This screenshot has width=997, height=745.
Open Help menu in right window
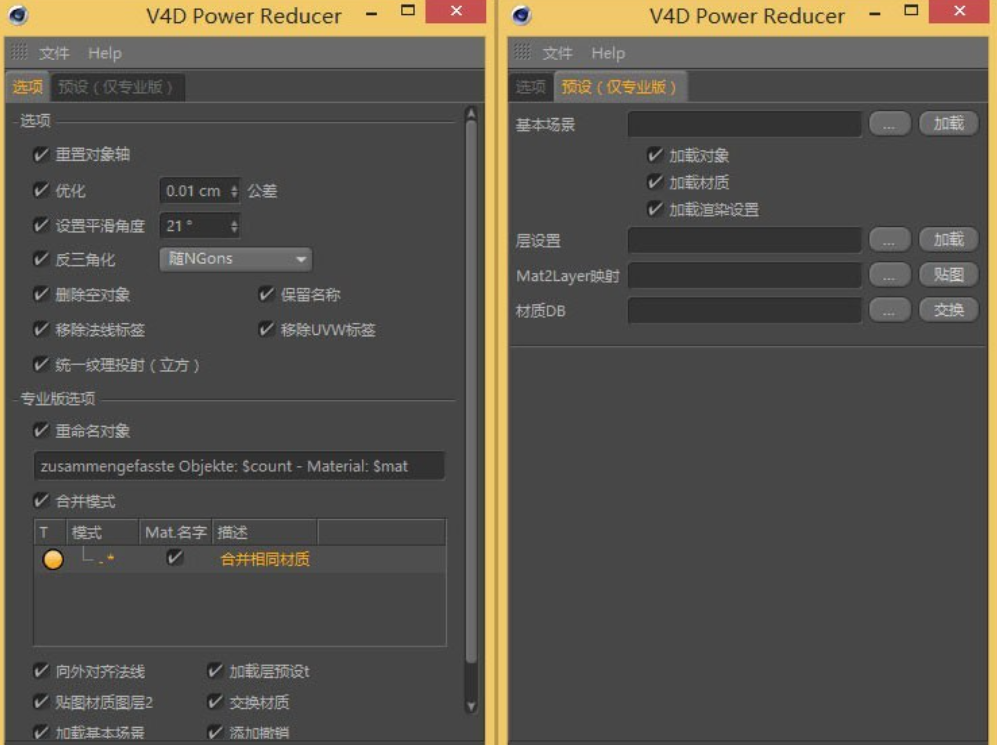point(609,53)
